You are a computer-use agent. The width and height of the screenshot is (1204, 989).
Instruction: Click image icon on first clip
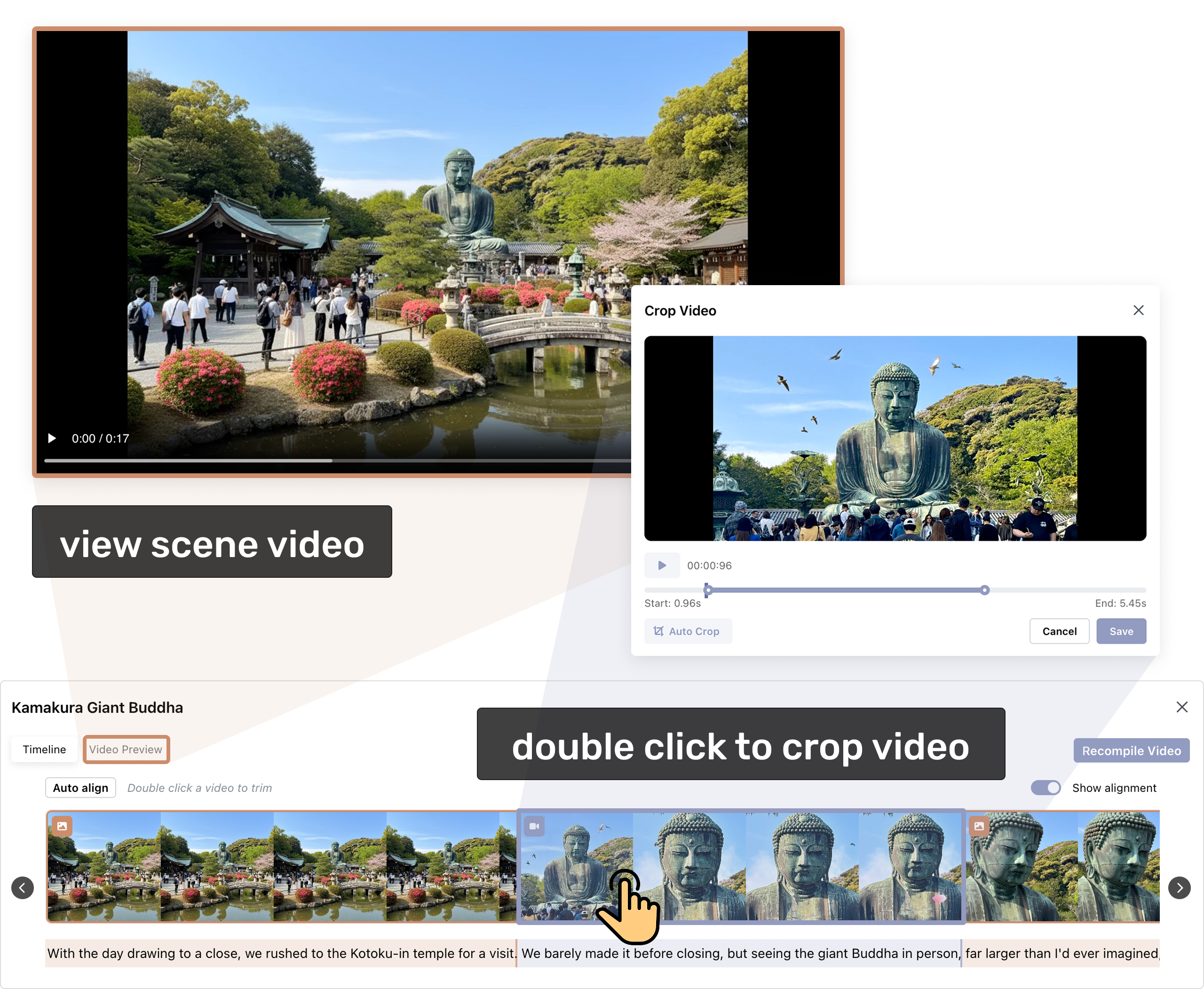pos(62,826)
